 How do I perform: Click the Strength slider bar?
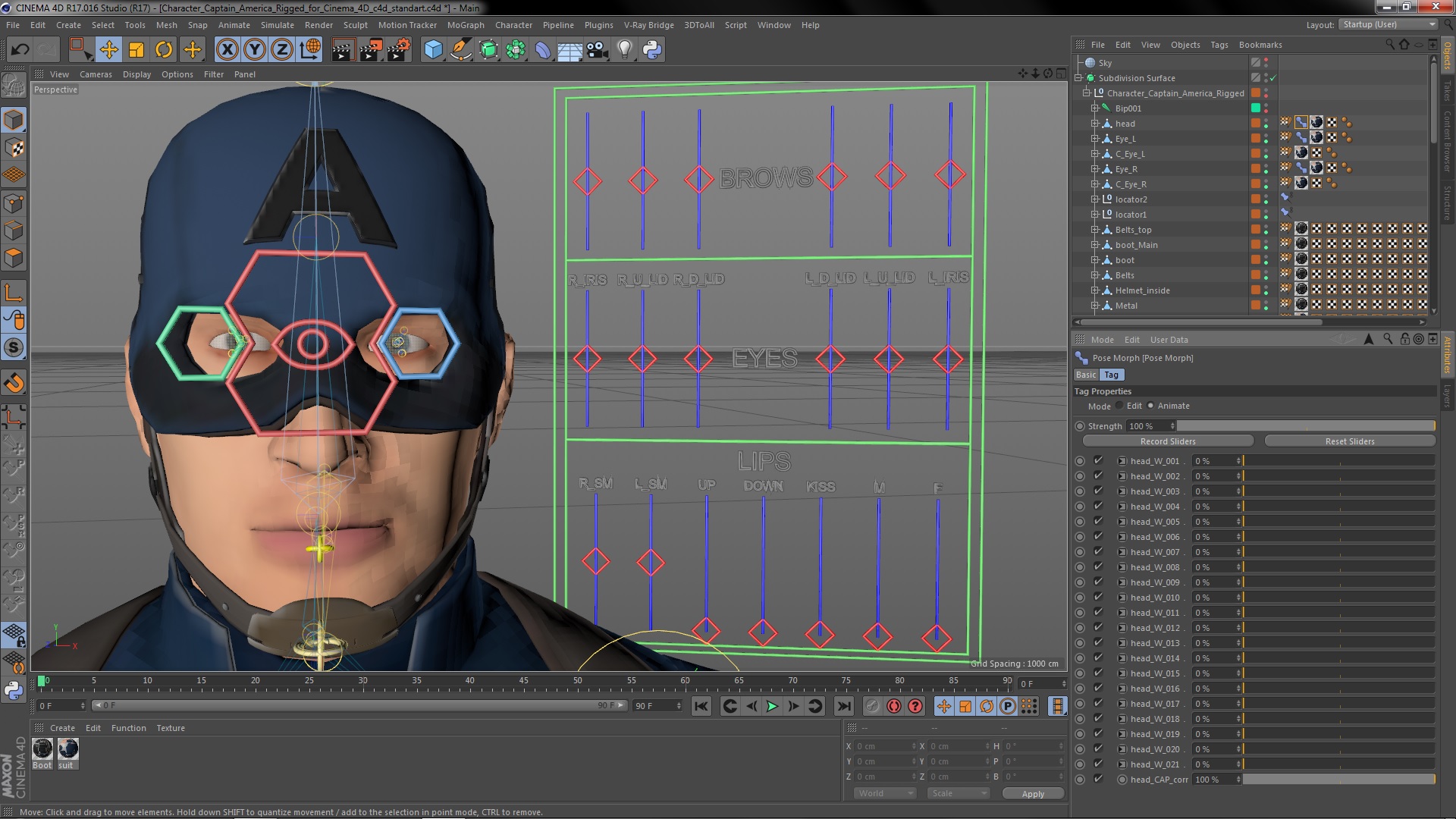point(1307,426)
